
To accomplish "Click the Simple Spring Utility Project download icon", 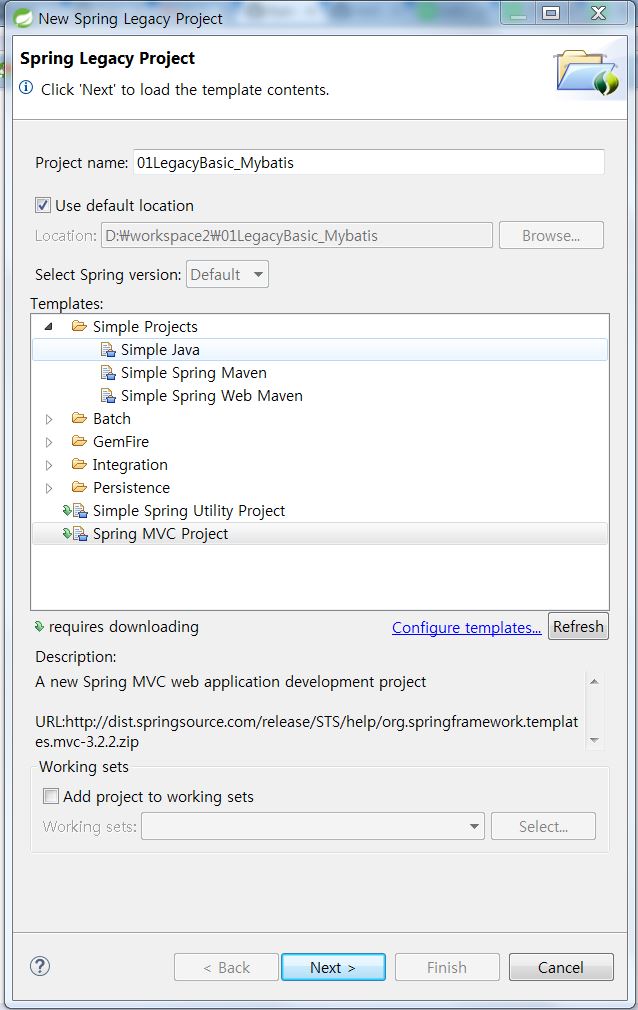I will click(x=75, y=511).
